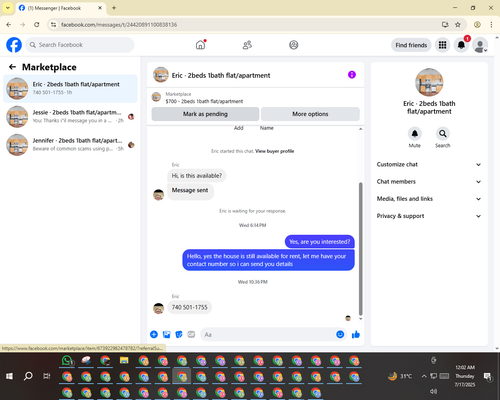Open Jennifer conversation in Marketplace list
This screenshot has height=400, width=500.
[x=70, y=145]
